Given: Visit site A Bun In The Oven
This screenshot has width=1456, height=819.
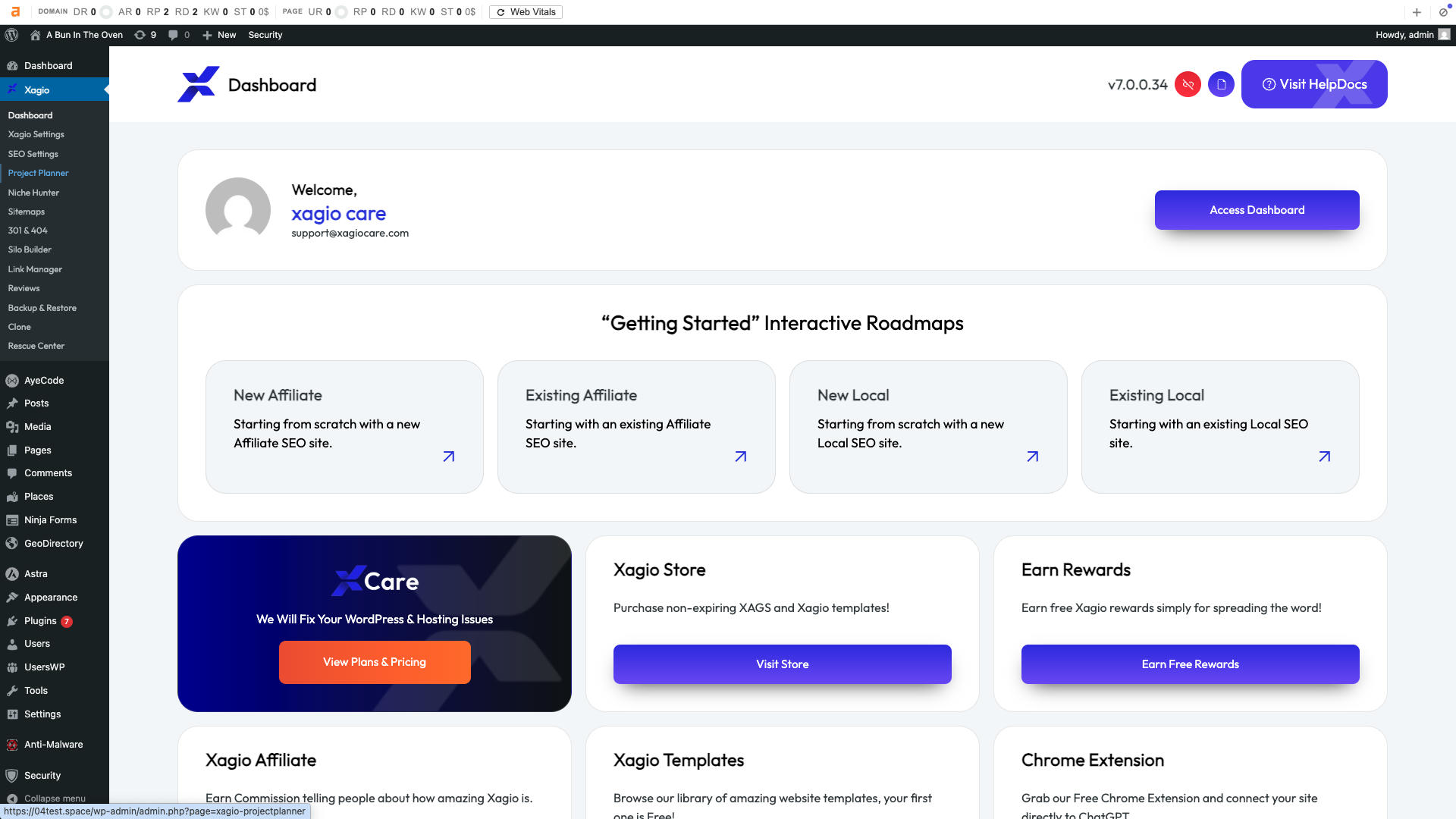Looking at the screenshot, I should 76,35.
